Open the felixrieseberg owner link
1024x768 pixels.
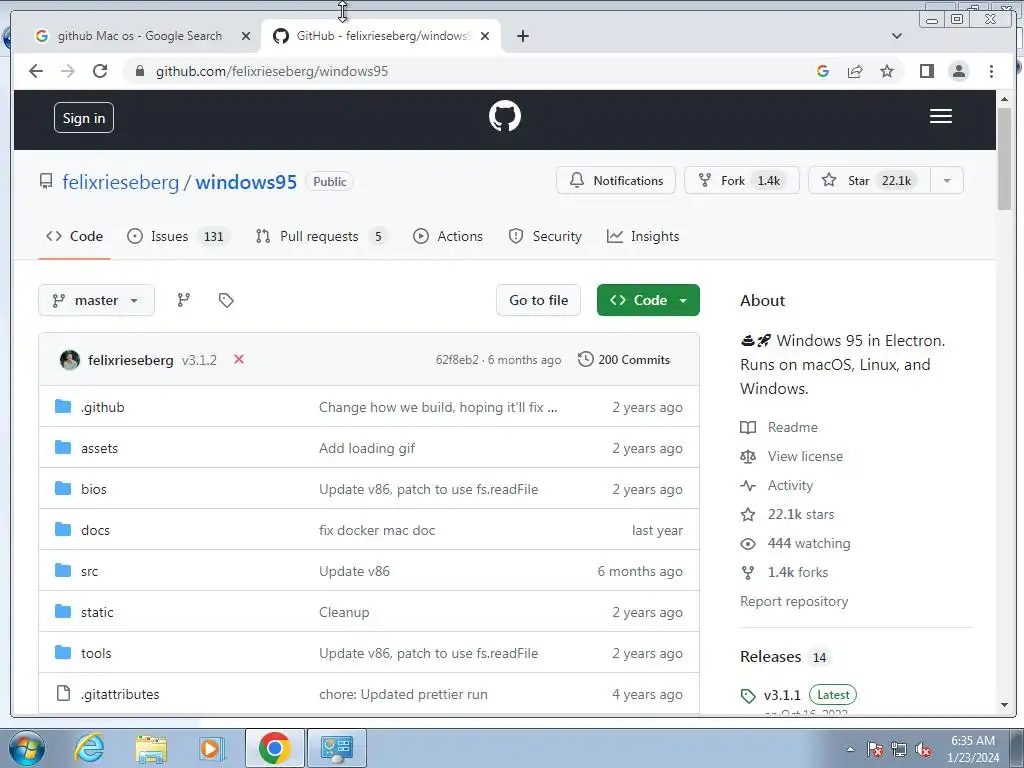click(x=120, y=182)
